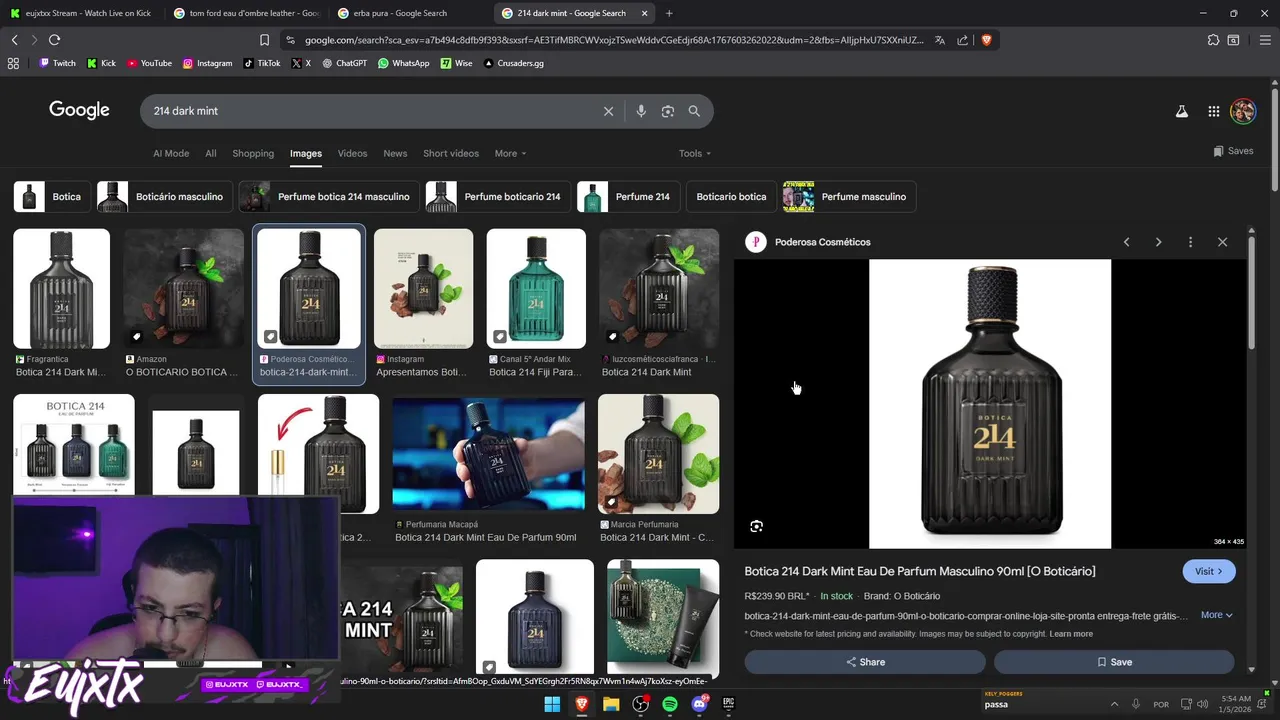1280x720 pixels.
Task: Open the Google apps grid
Action: click(1214, 112)
